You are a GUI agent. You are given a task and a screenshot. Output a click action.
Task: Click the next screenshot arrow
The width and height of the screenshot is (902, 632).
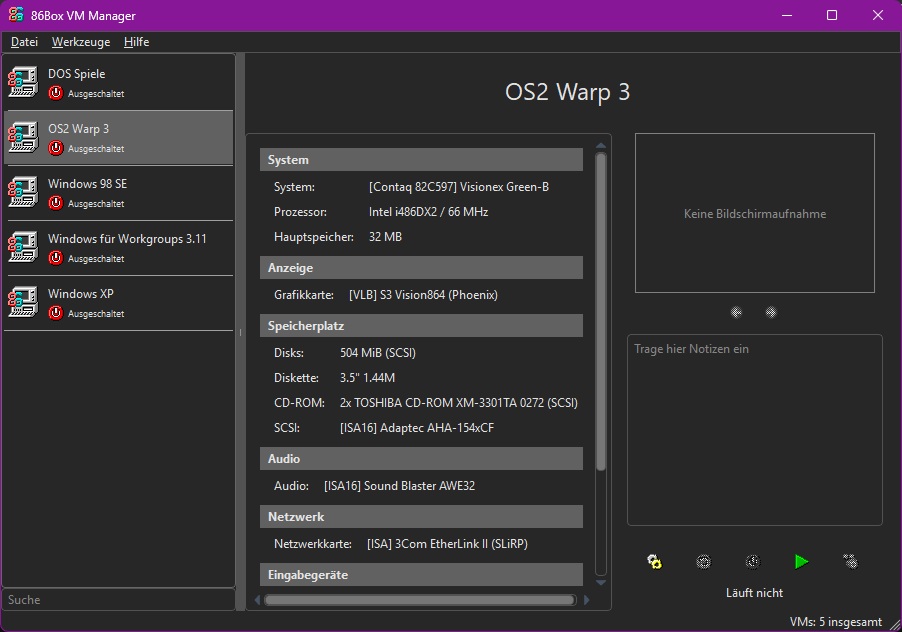point(771,312)
